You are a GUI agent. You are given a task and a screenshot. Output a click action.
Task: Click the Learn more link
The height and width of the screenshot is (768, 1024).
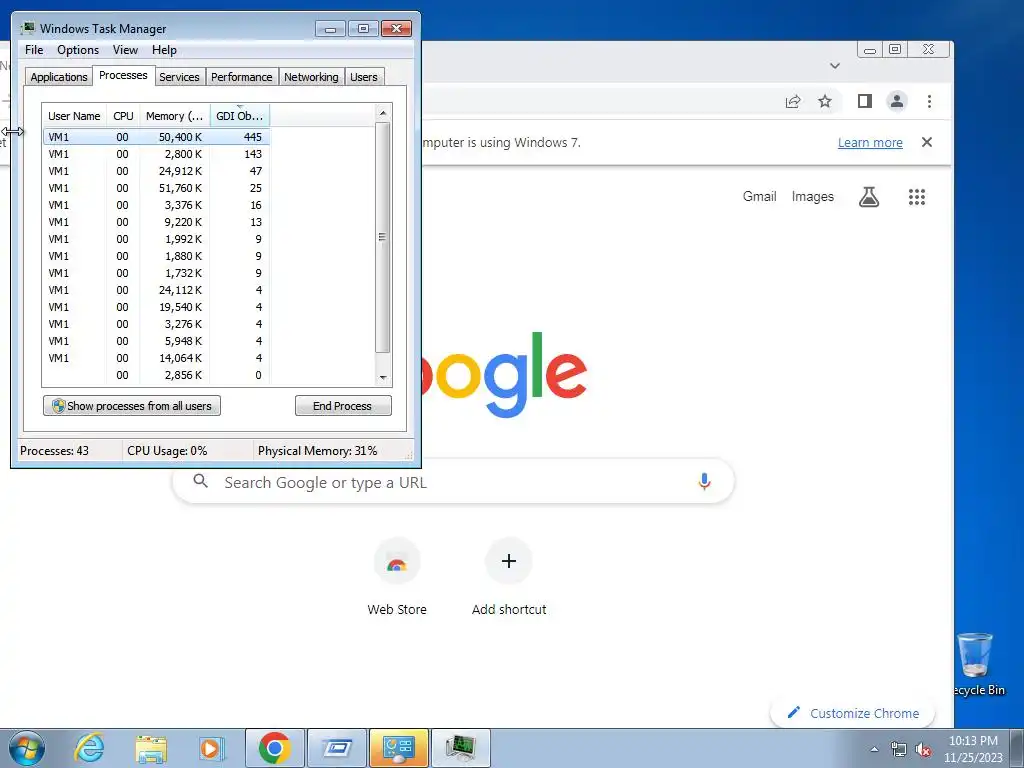tap(870, 142)
